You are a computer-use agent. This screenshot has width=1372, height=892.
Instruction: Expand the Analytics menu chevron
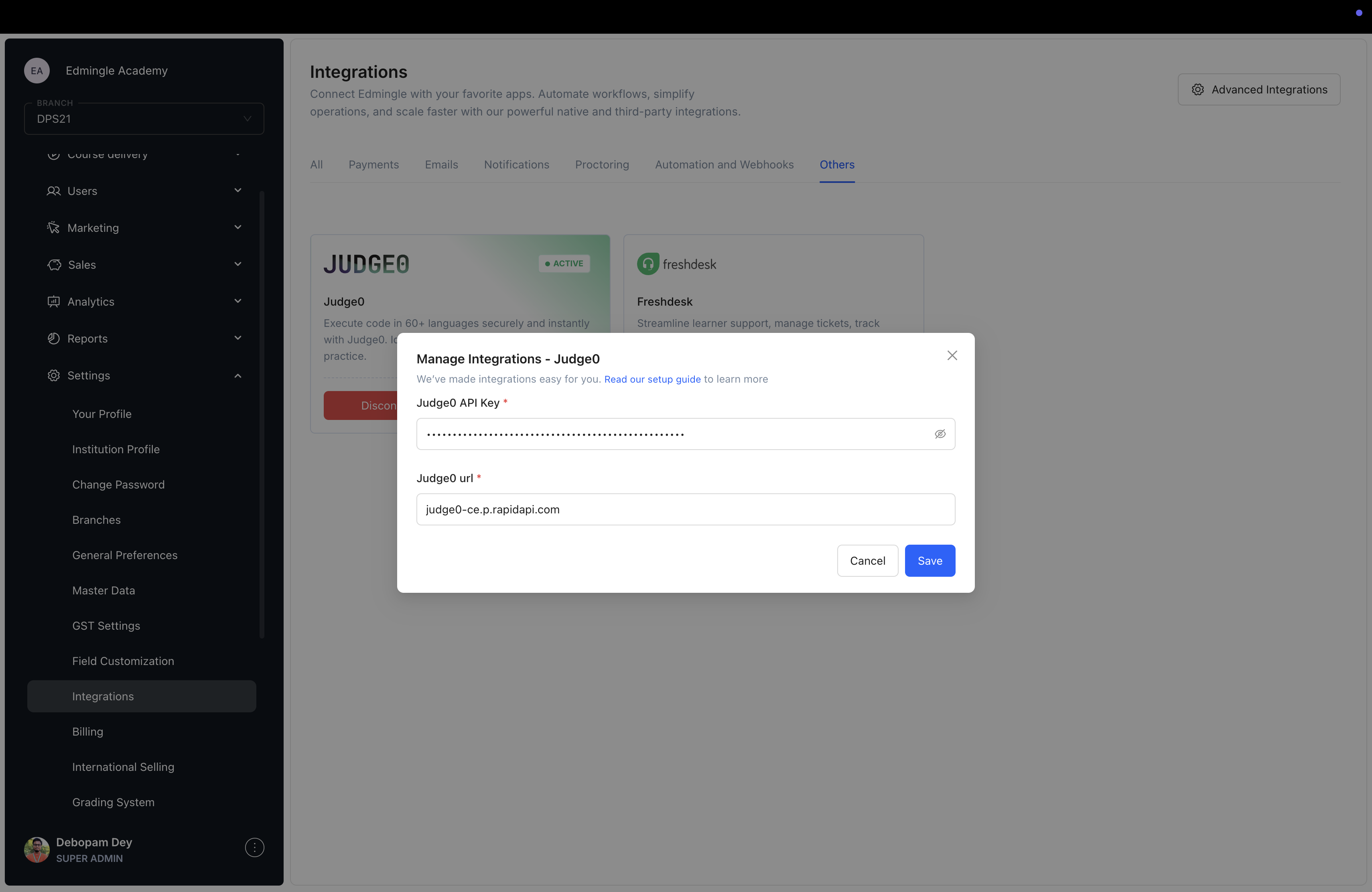click(x=237, y=301)
